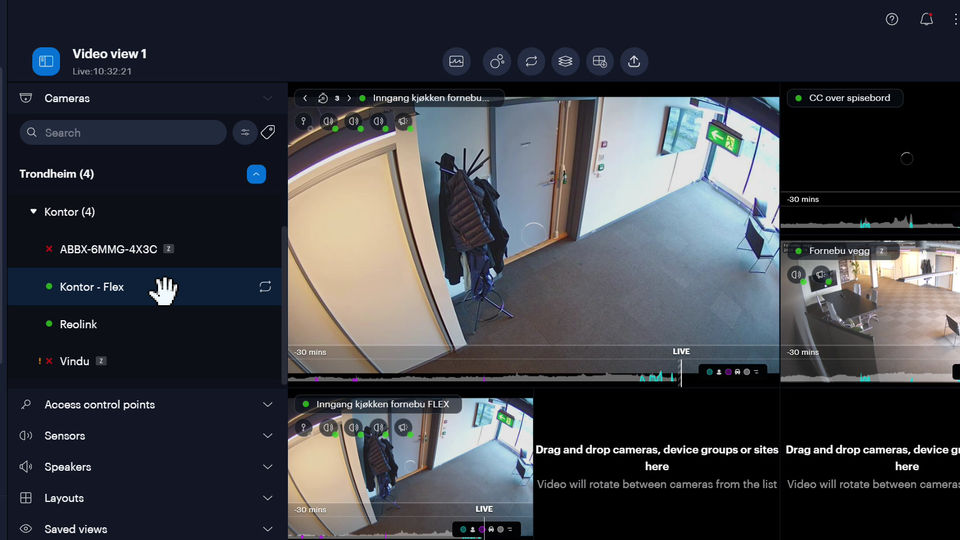Click the add layout grid icon in top toolbar
Image resolution: width=960 pixels, height=540 pixels.
tap(599, 61)
